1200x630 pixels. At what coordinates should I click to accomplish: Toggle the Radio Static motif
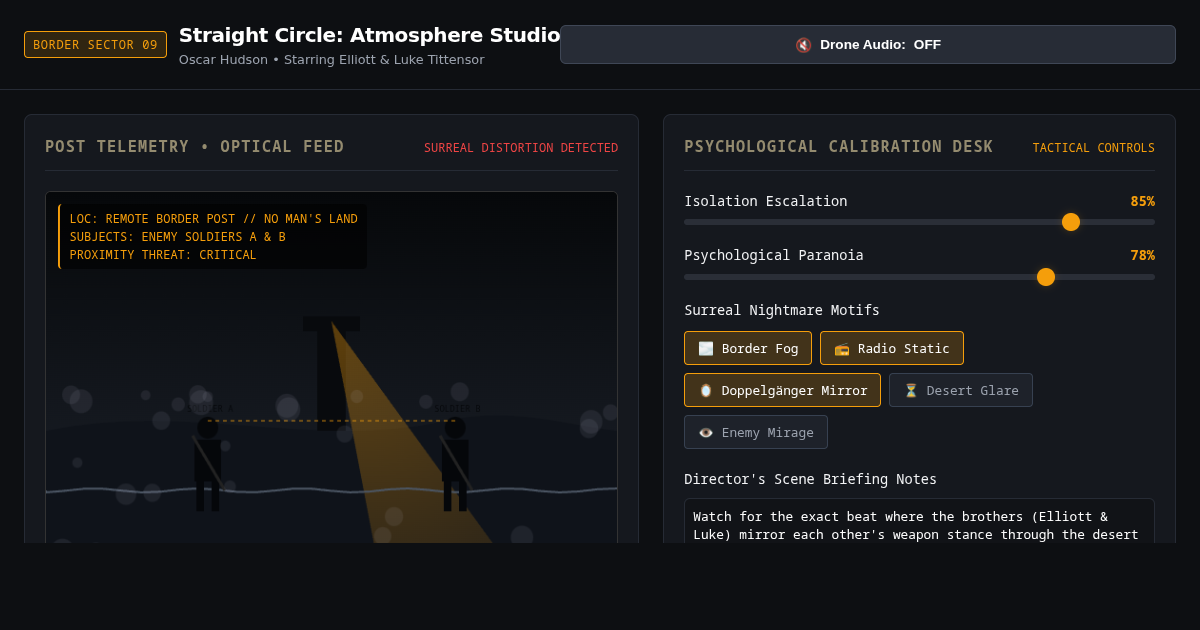pos(892,348)
